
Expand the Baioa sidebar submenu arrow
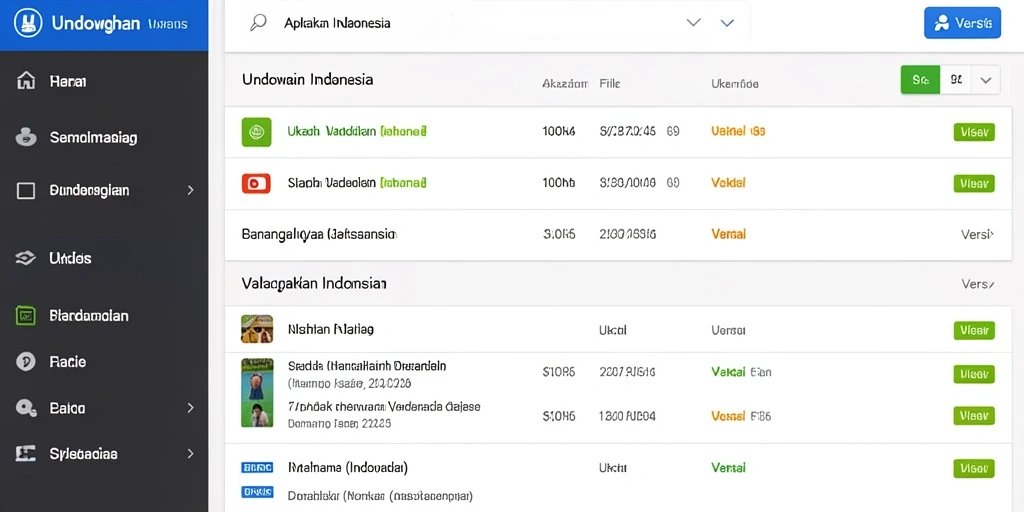[191, 408]
